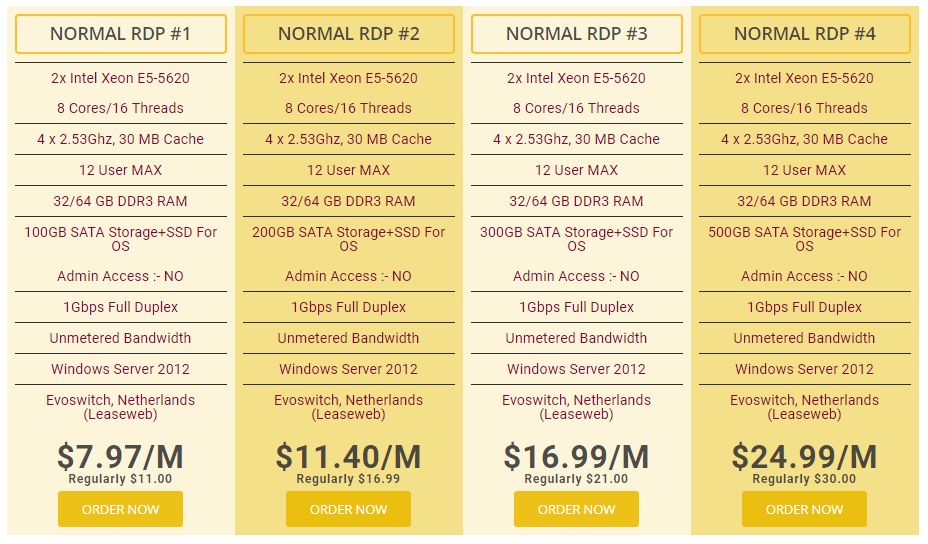Click ORDER NOW for the $11.40/M plan
The height and width of the screenshot is (544, 928).
pyautogui.click(x=348, y=509)
